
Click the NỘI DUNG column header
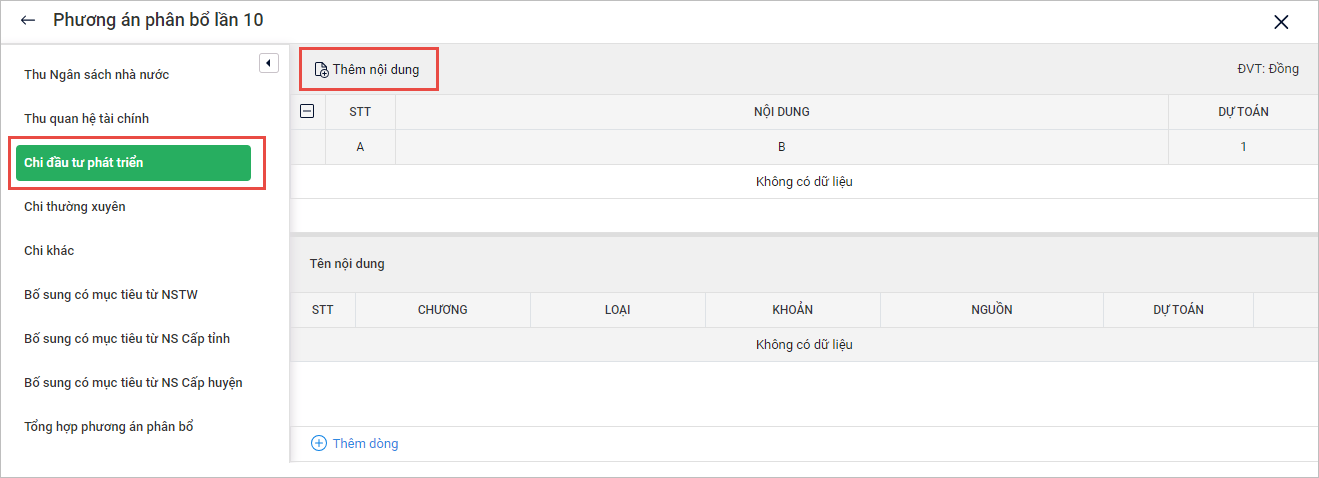click(781, 112)
